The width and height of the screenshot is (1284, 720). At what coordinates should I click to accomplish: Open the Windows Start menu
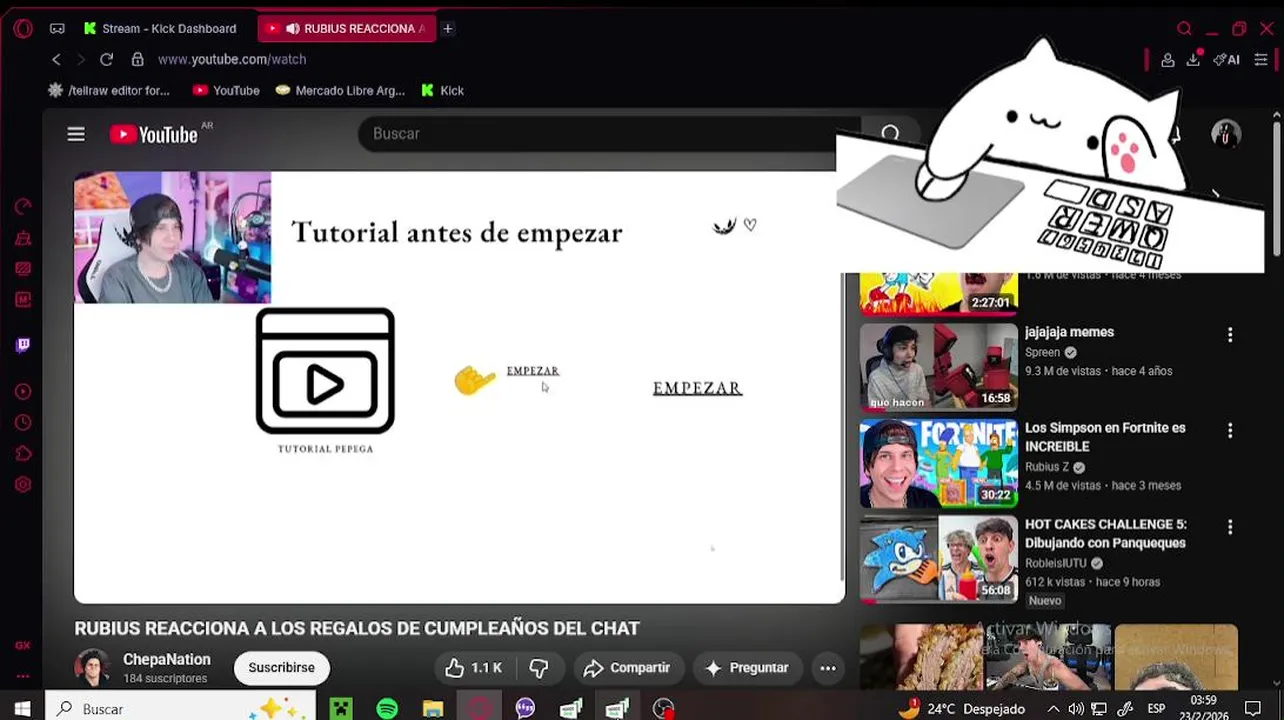coord(22,709)
